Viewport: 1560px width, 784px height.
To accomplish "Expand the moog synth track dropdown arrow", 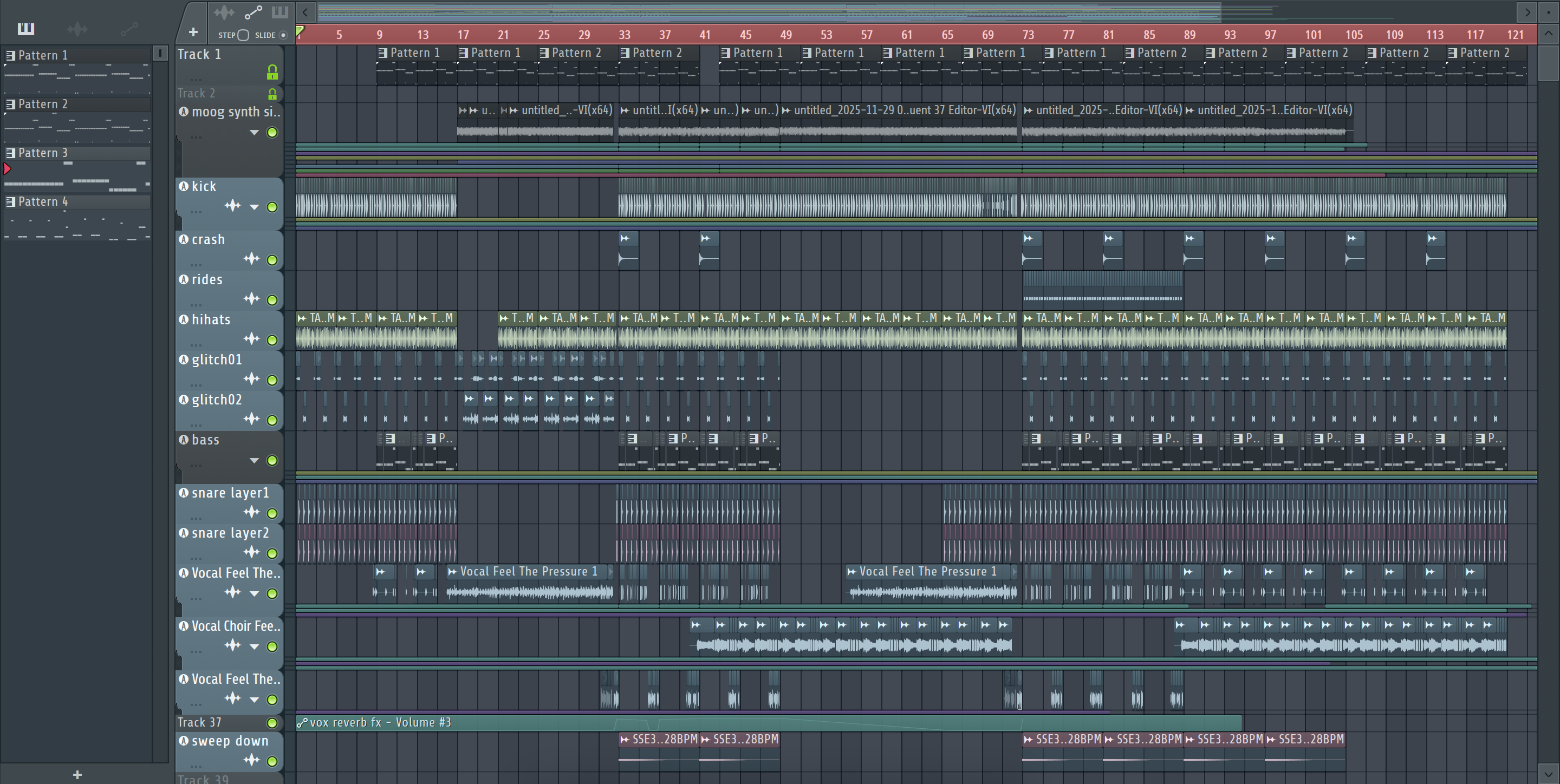I will coord(255,133).
